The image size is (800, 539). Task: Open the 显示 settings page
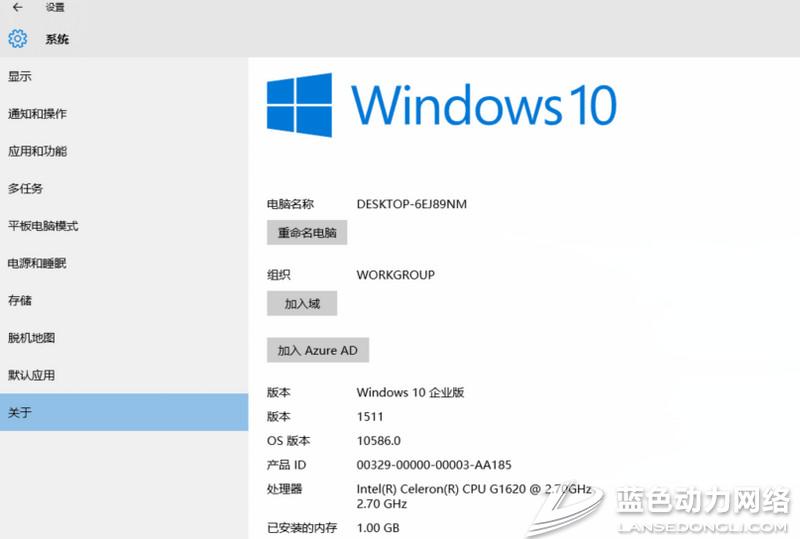coord(20,77)
